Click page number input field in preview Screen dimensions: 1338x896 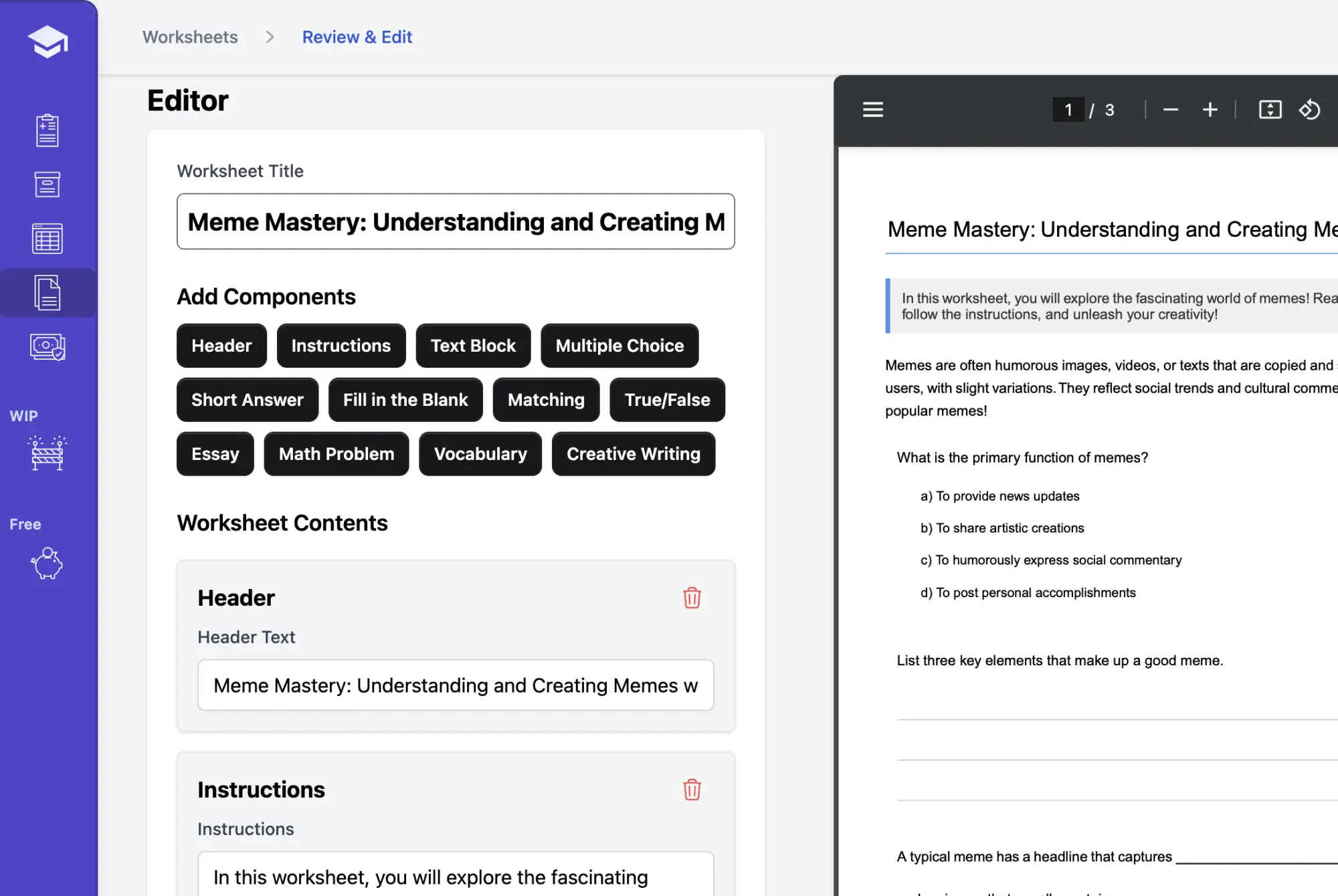tap(1067, 108)
